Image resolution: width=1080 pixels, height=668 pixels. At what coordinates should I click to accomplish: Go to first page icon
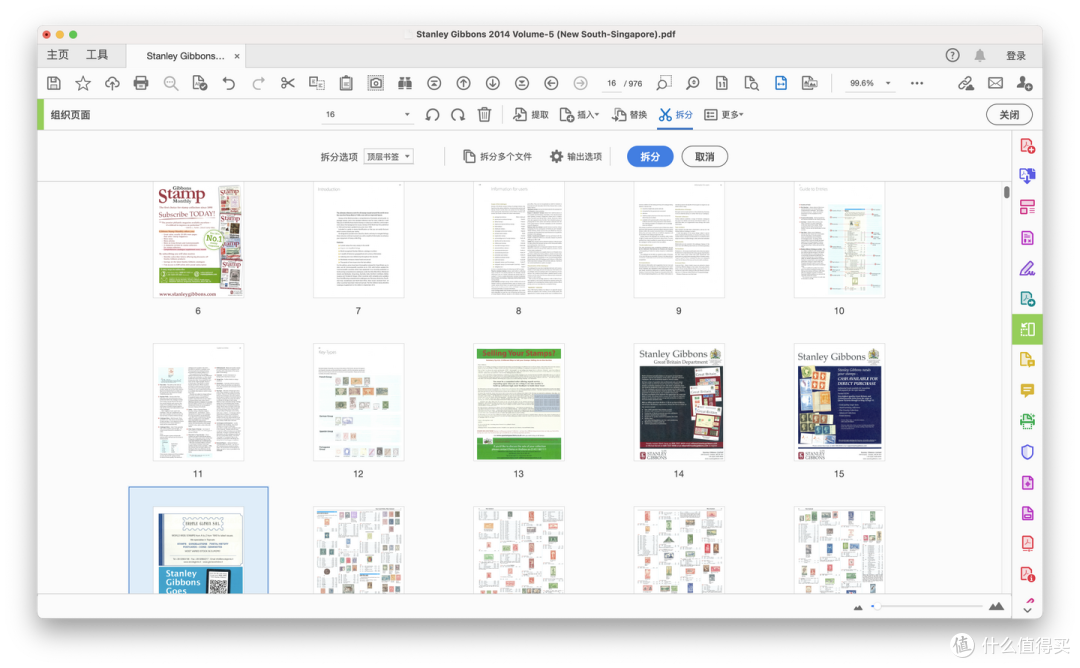pos(434,83)
